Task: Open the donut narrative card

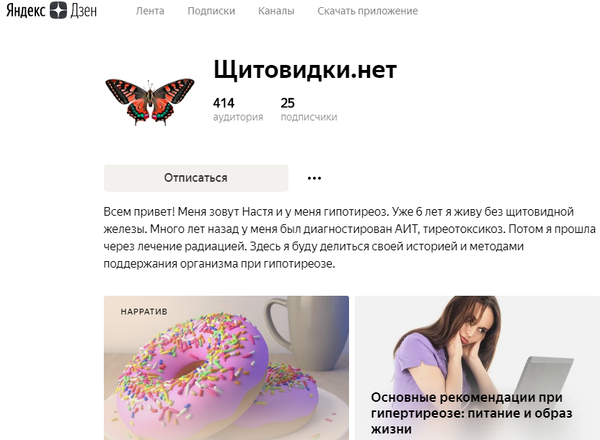Action: tap(226, 368)
